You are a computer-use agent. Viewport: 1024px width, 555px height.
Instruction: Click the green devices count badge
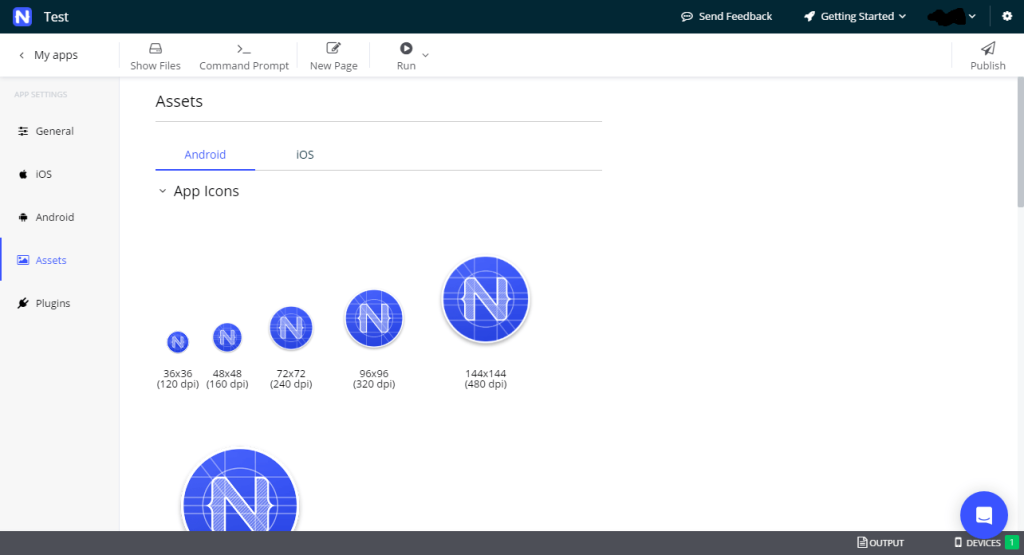(1012, 543)
